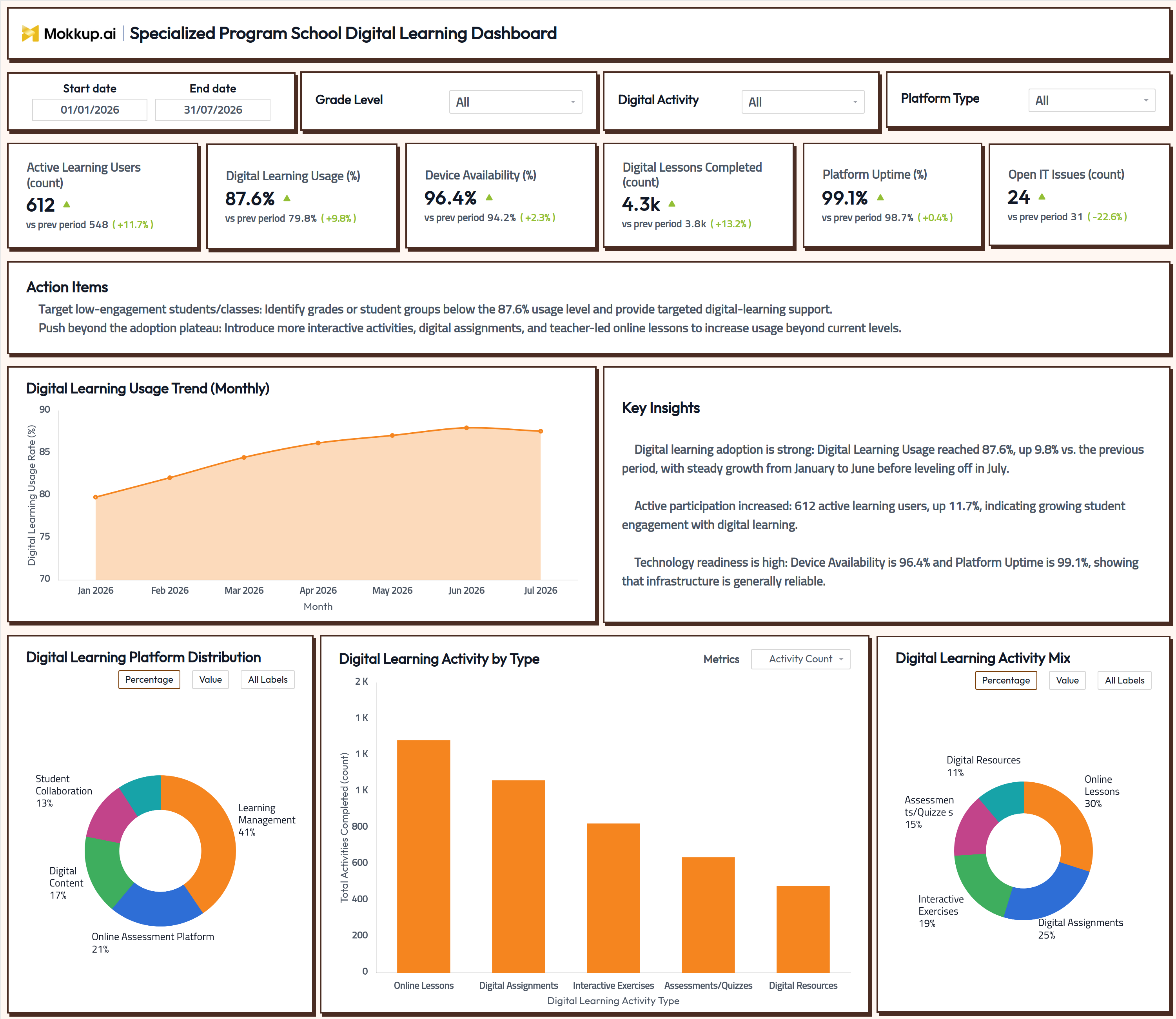
Task: Click the magenta Assessments/Quizzes segment
Action: [x=974, y=830]
